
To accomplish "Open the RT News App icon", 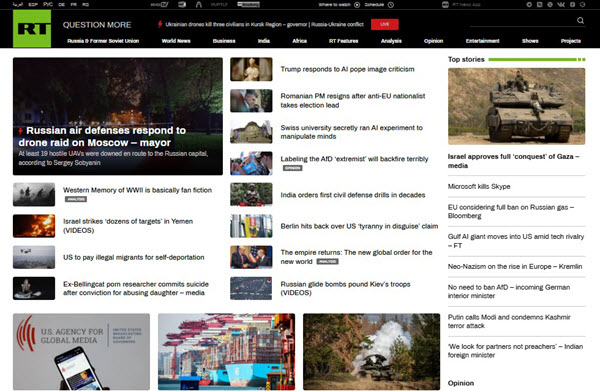I will 445,5.
